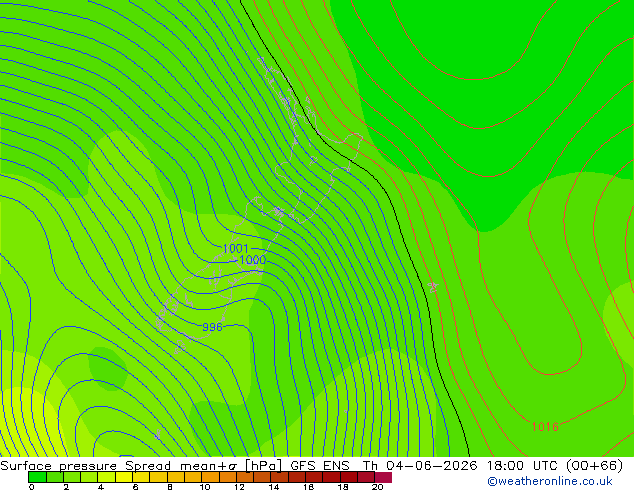Image resolution: width=634 pixels, height=490 pixels.
Task: Click the 1001 isobar label
Action: coord(235,248)
